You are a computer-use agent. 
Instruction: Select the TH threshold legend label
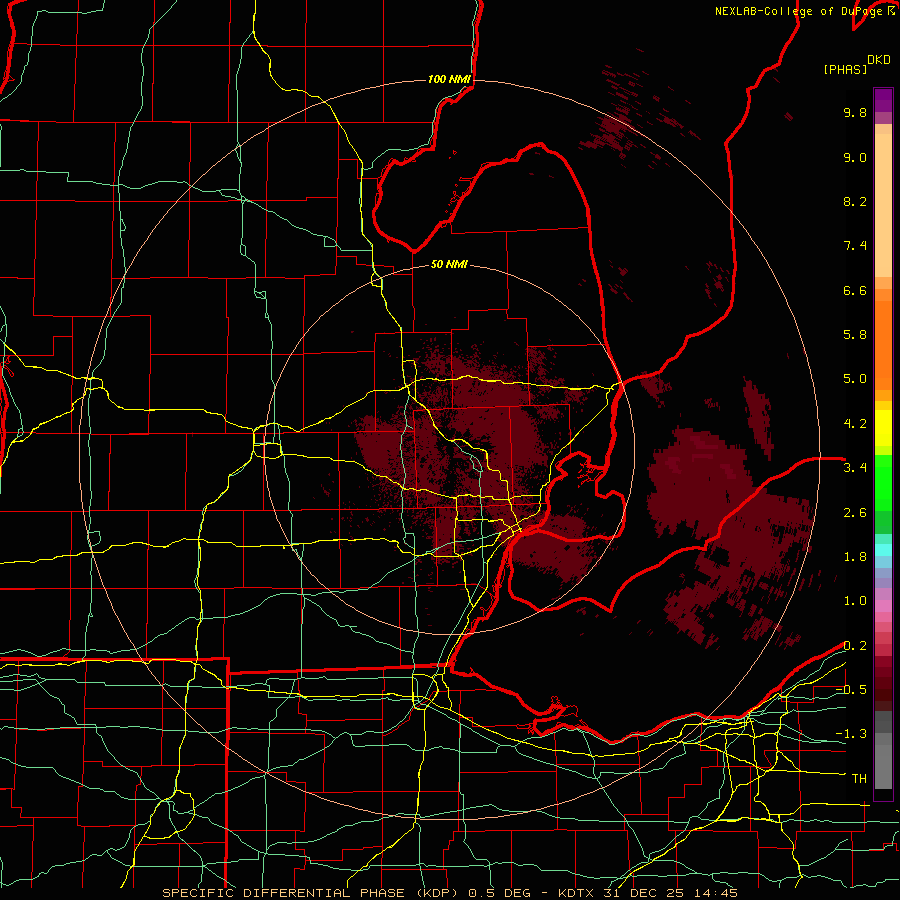point(859,779)
